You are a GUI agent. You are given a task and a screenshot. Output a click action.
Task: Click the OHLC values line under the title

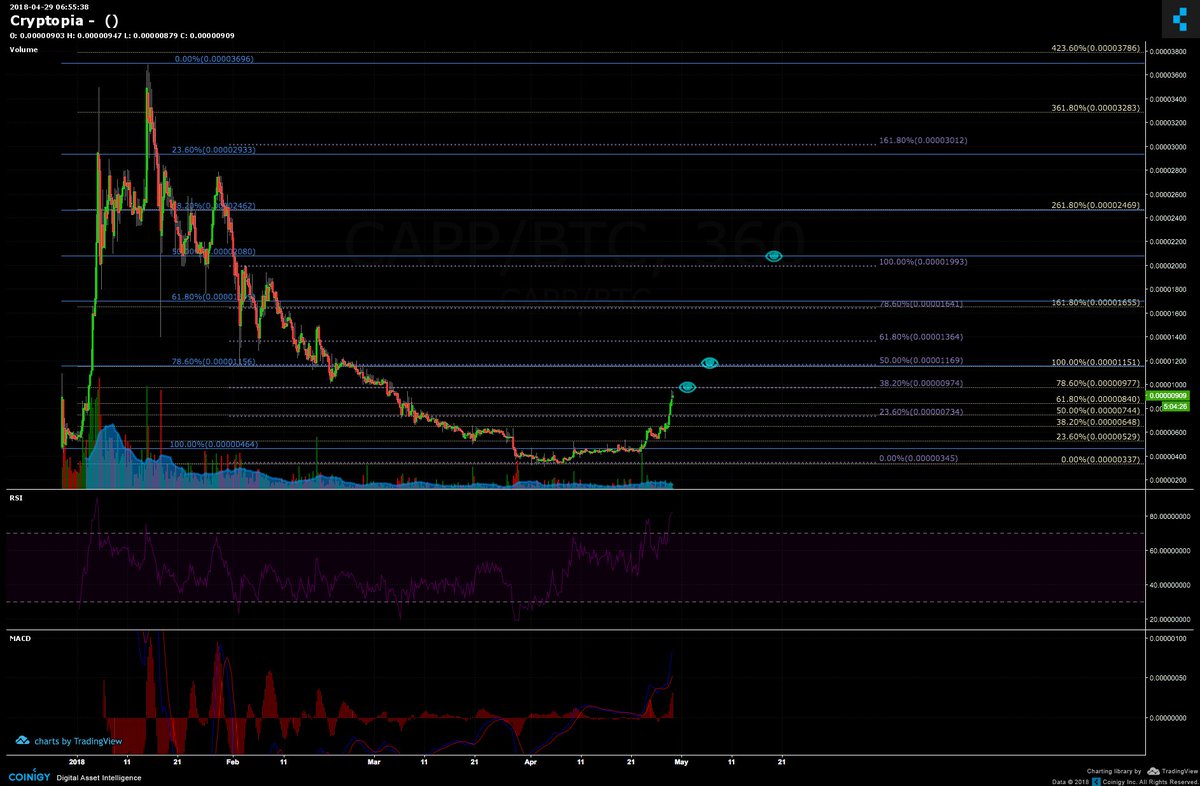(x=122, y=35)
